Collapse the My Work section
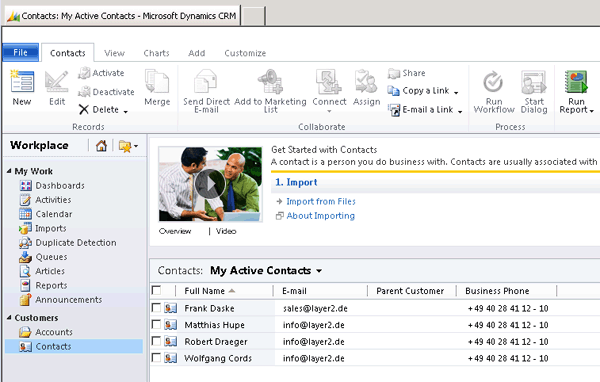 click(9, 171)
